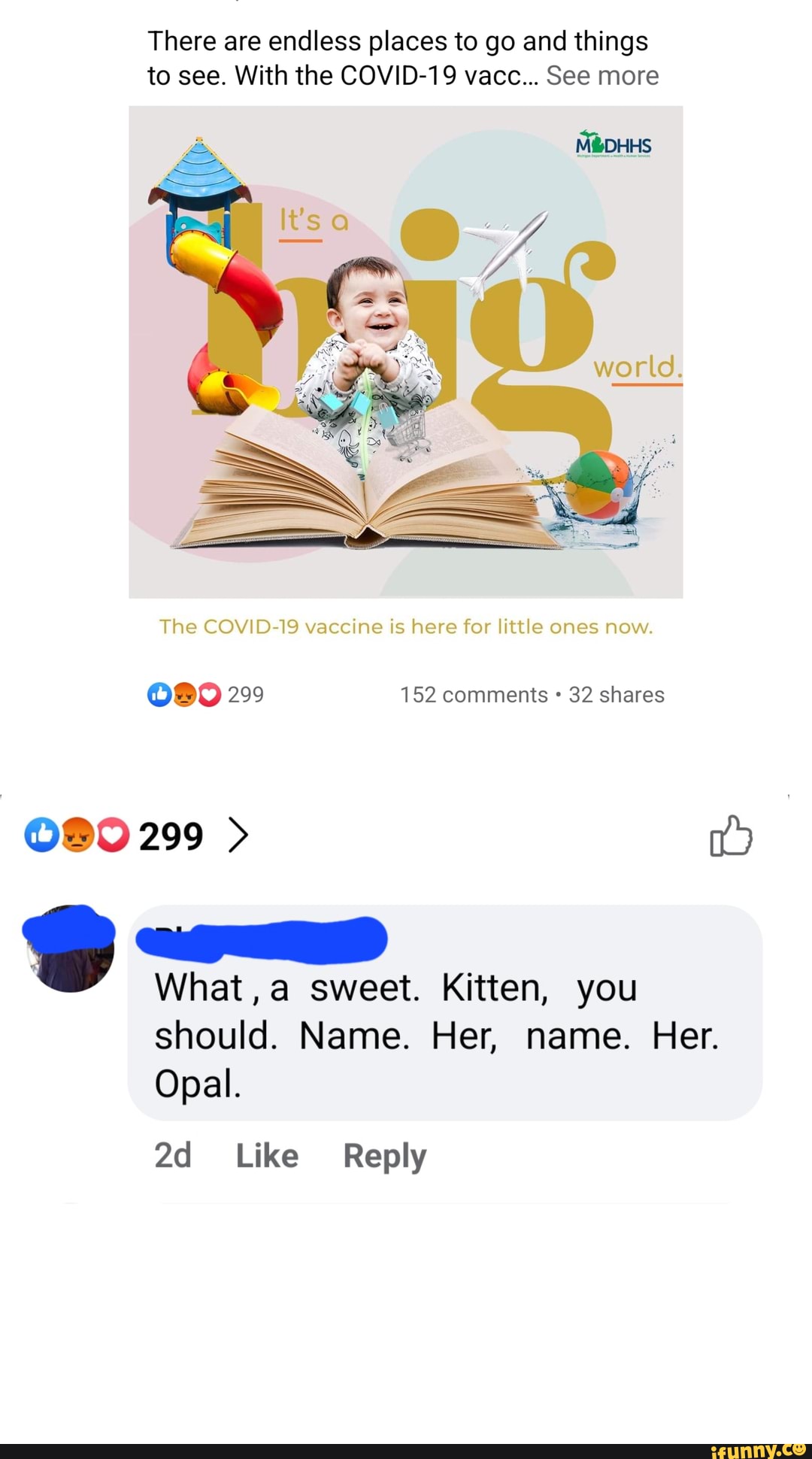The image size is (812, 1459).
Task: Click the small 299 reactions count
Action: click(x=246, y=694)
